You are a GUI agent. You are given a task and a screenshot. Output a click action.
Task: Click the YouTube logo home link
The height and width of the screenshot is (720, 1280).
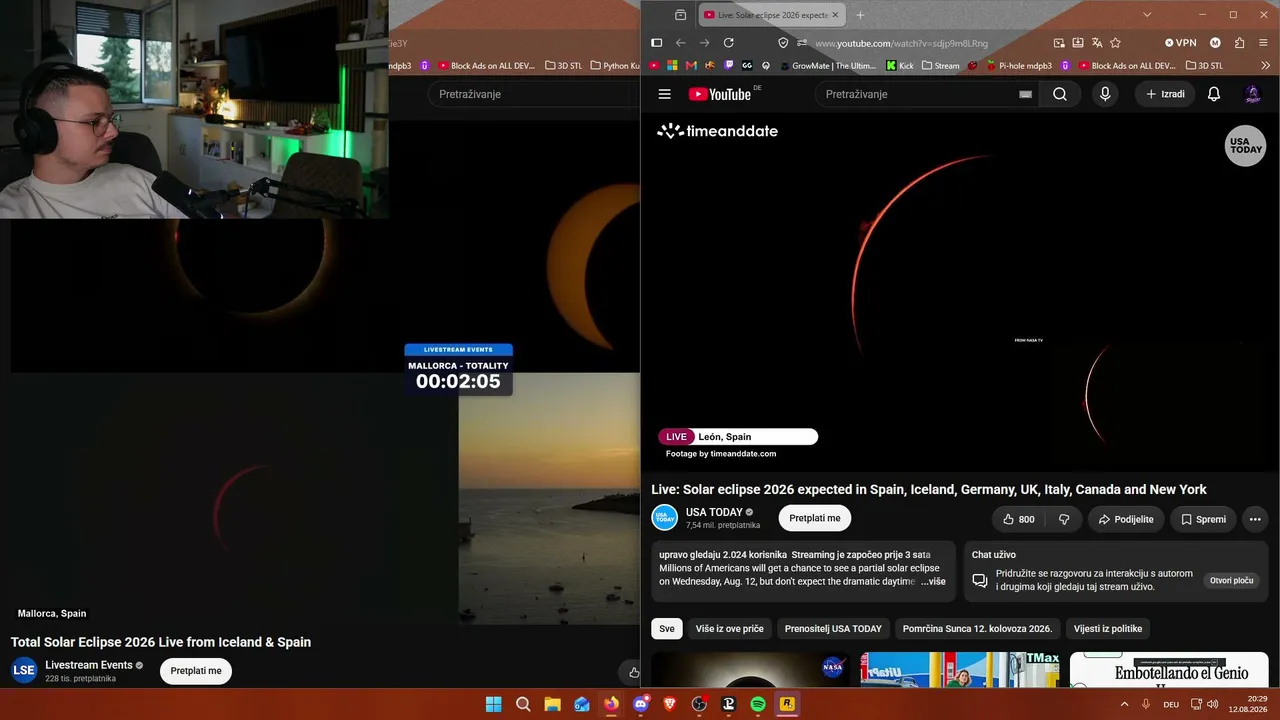pyautogui.click(x=719, y=94)
